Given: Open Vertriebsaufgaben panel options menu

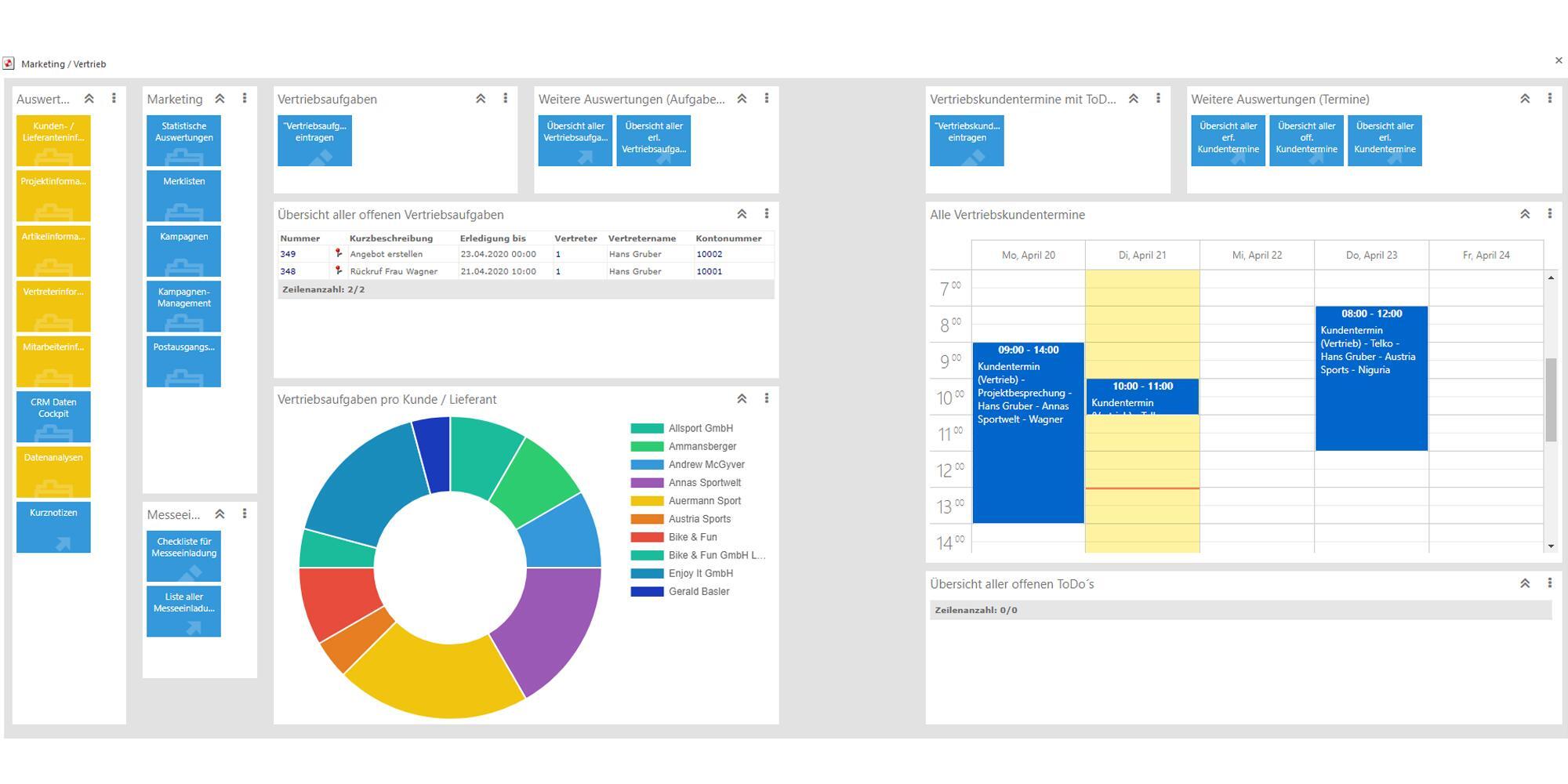Looking at the screenshot, I should pos(506,99).
